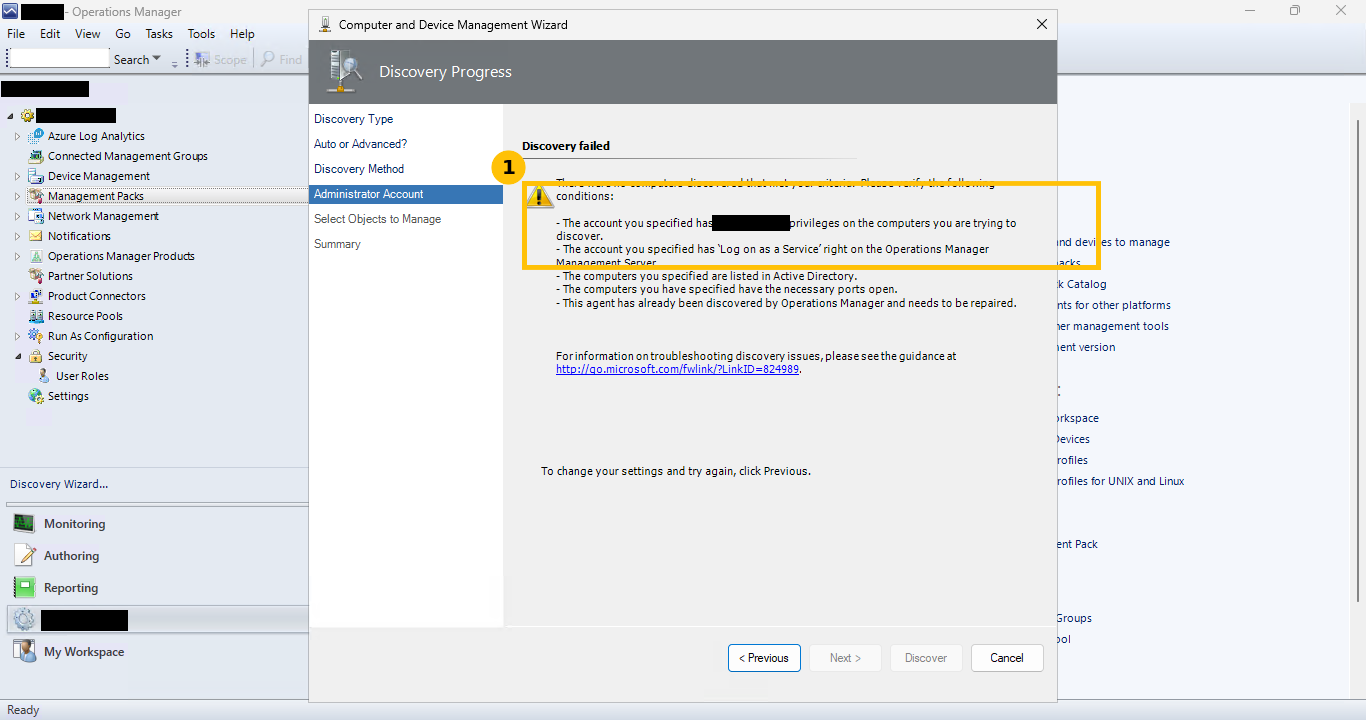Image resolution: width=1366 pixels, height=720 pixels.
Task: Click the Product Connectors icon
Action: tap(37, 296)
